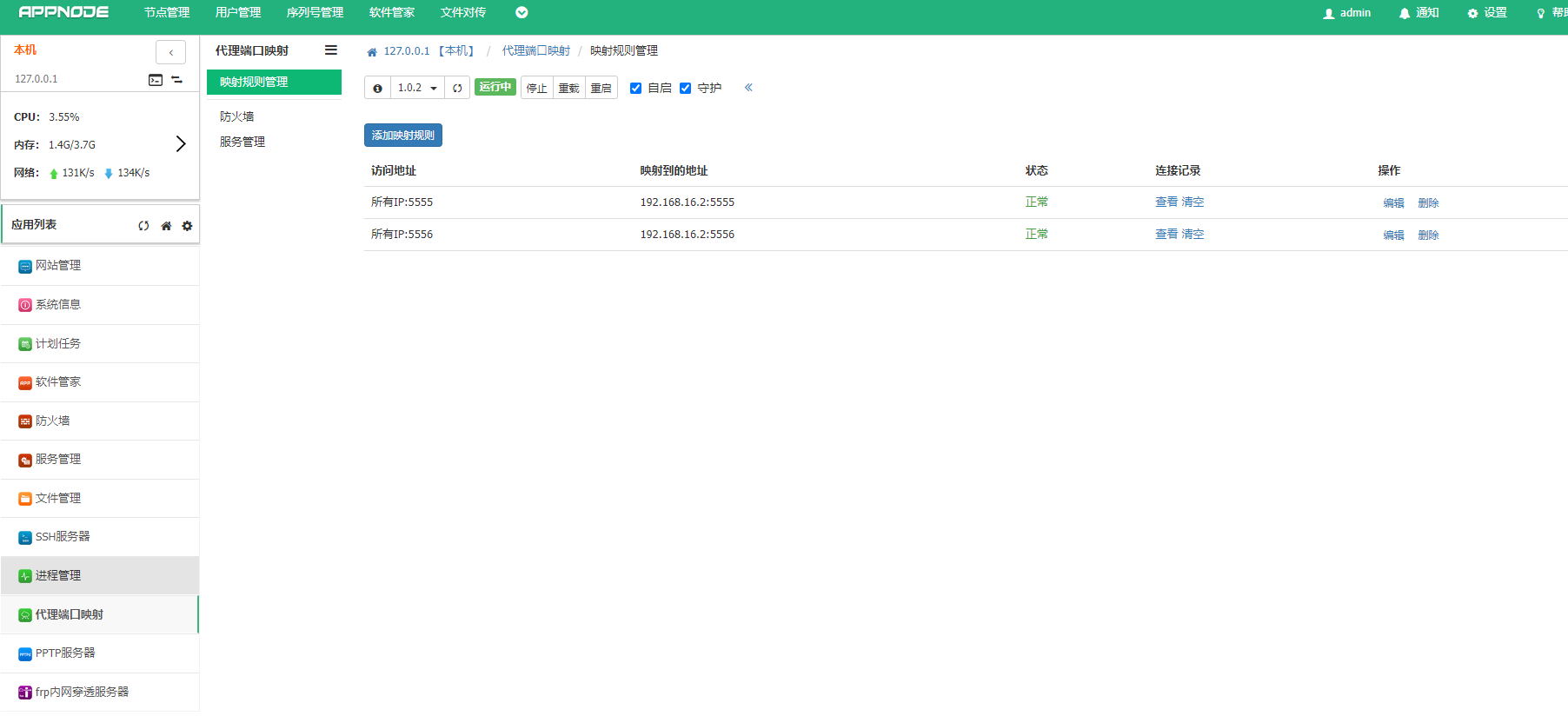Open 序列号管理 menu

click(315, 12)
